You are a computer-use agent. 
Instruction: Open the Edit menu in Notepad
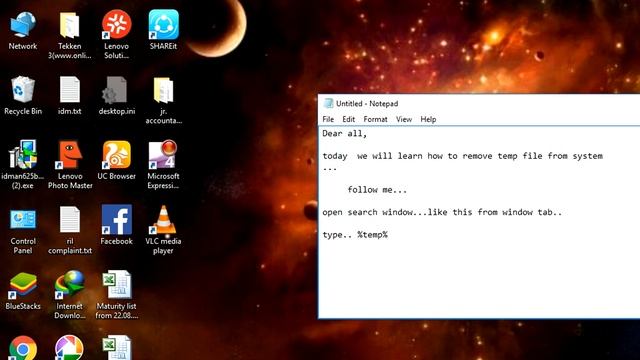(349, 119)
